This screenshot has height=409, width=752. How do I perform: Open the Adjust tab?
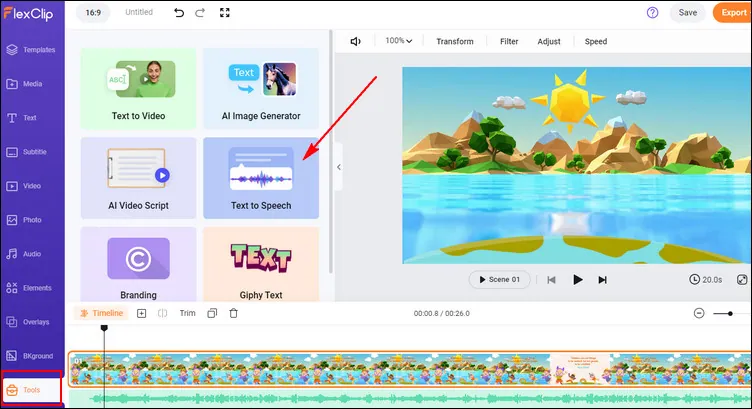pyautogui.click(x=549, y=42)
